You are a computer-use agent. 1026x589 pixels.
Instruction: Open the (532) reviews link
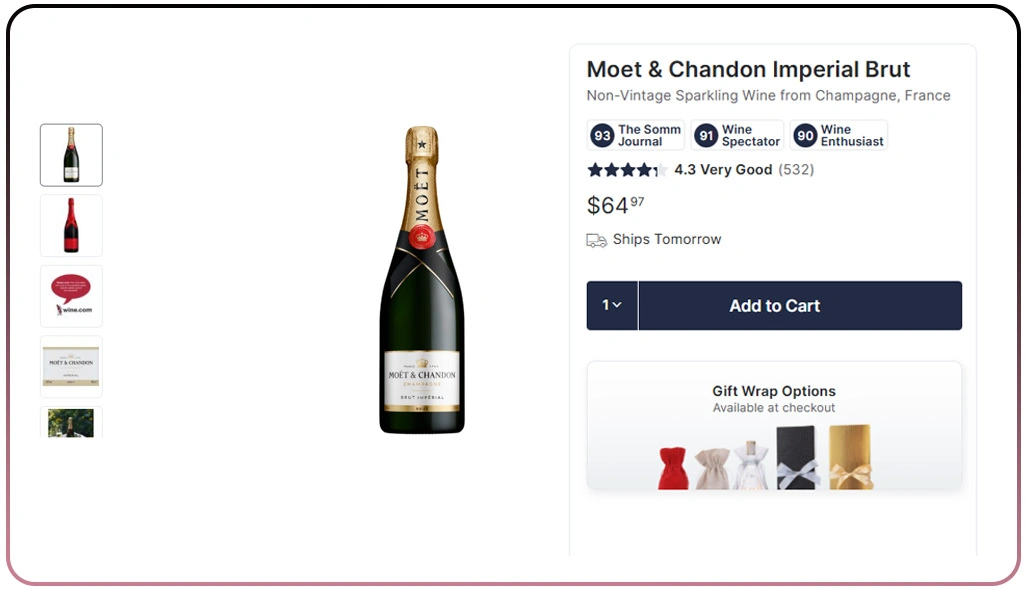(795, 170)
